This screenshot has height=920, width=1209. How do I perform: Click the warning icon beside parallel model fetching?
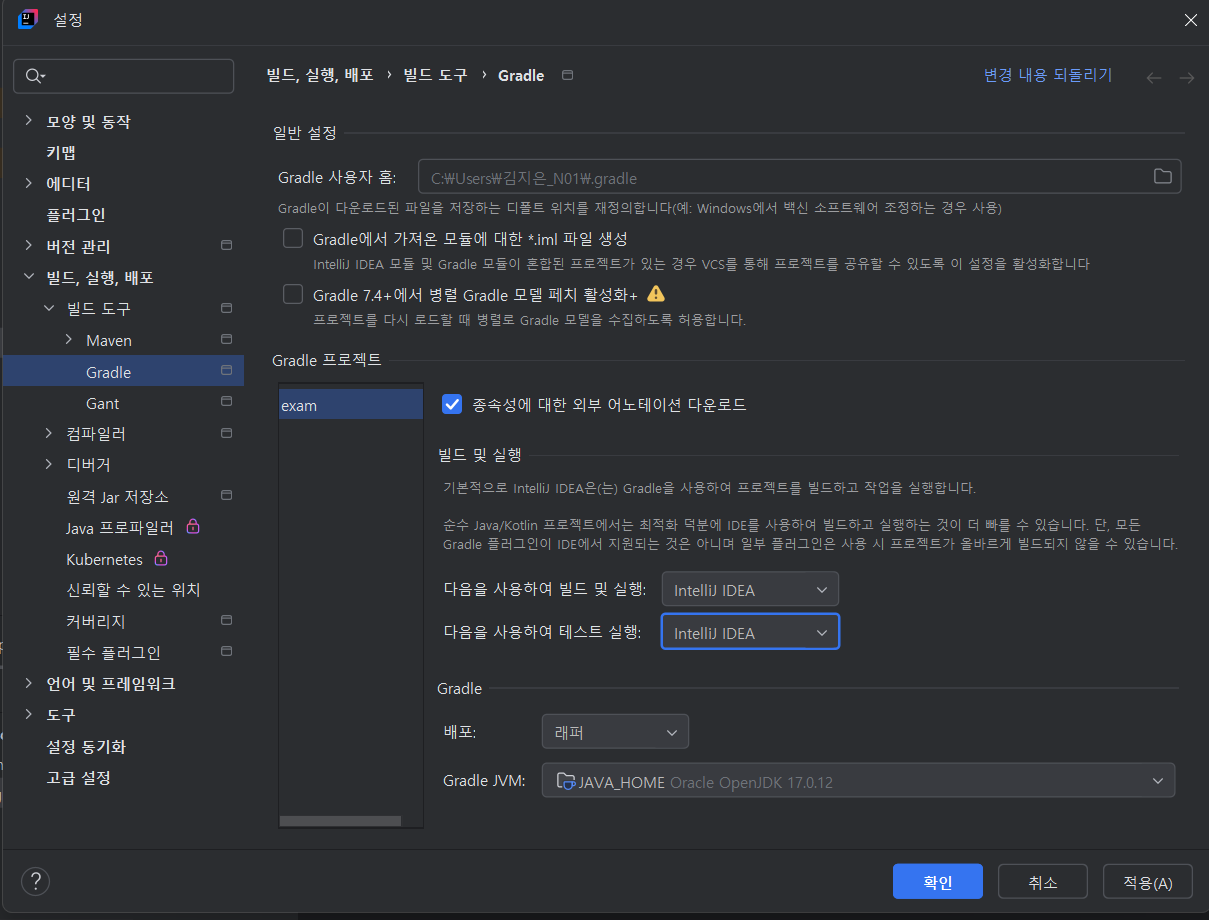656,294
